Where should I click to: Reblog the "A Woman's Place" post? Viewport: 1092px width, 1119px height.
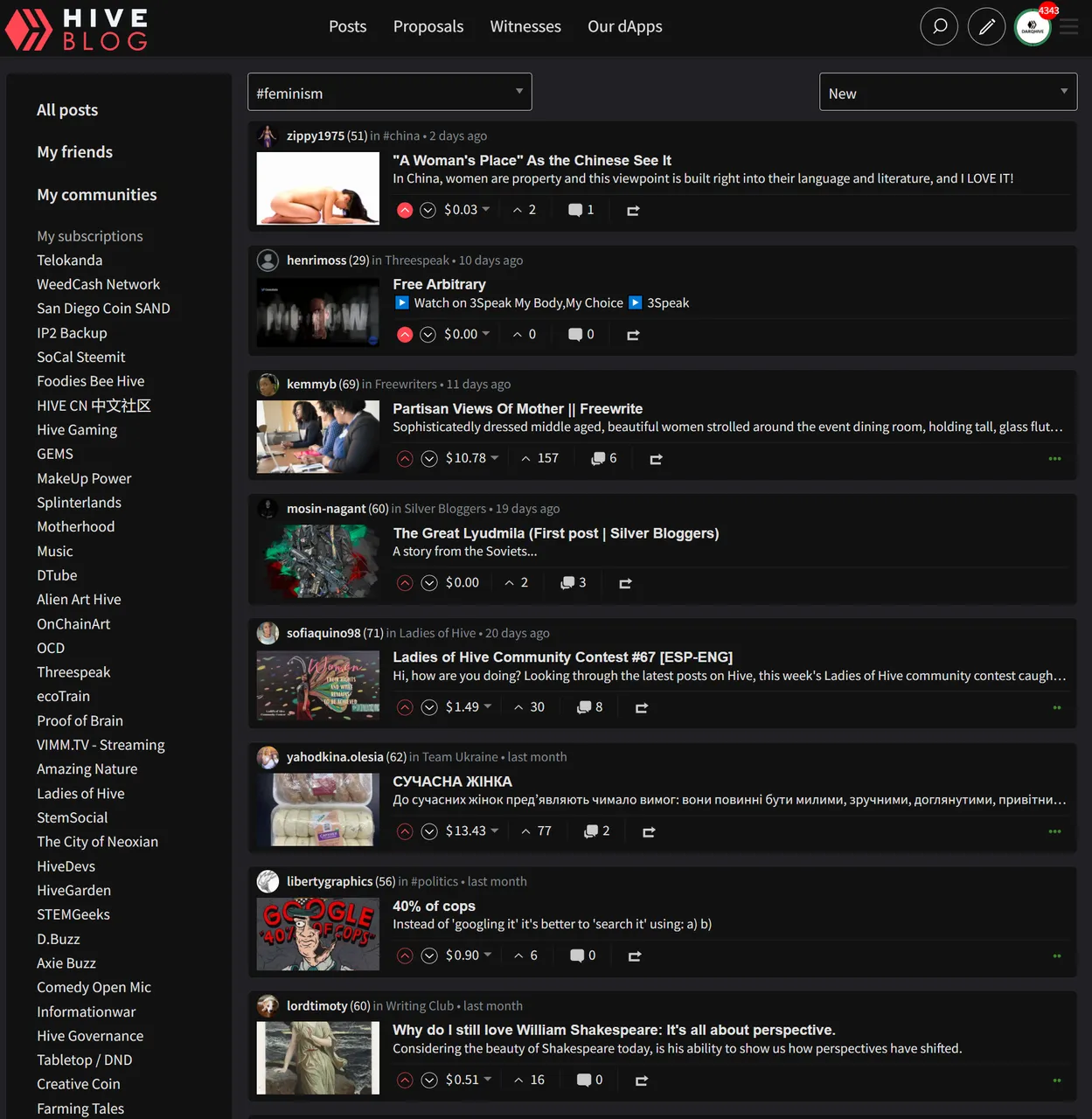633,210
